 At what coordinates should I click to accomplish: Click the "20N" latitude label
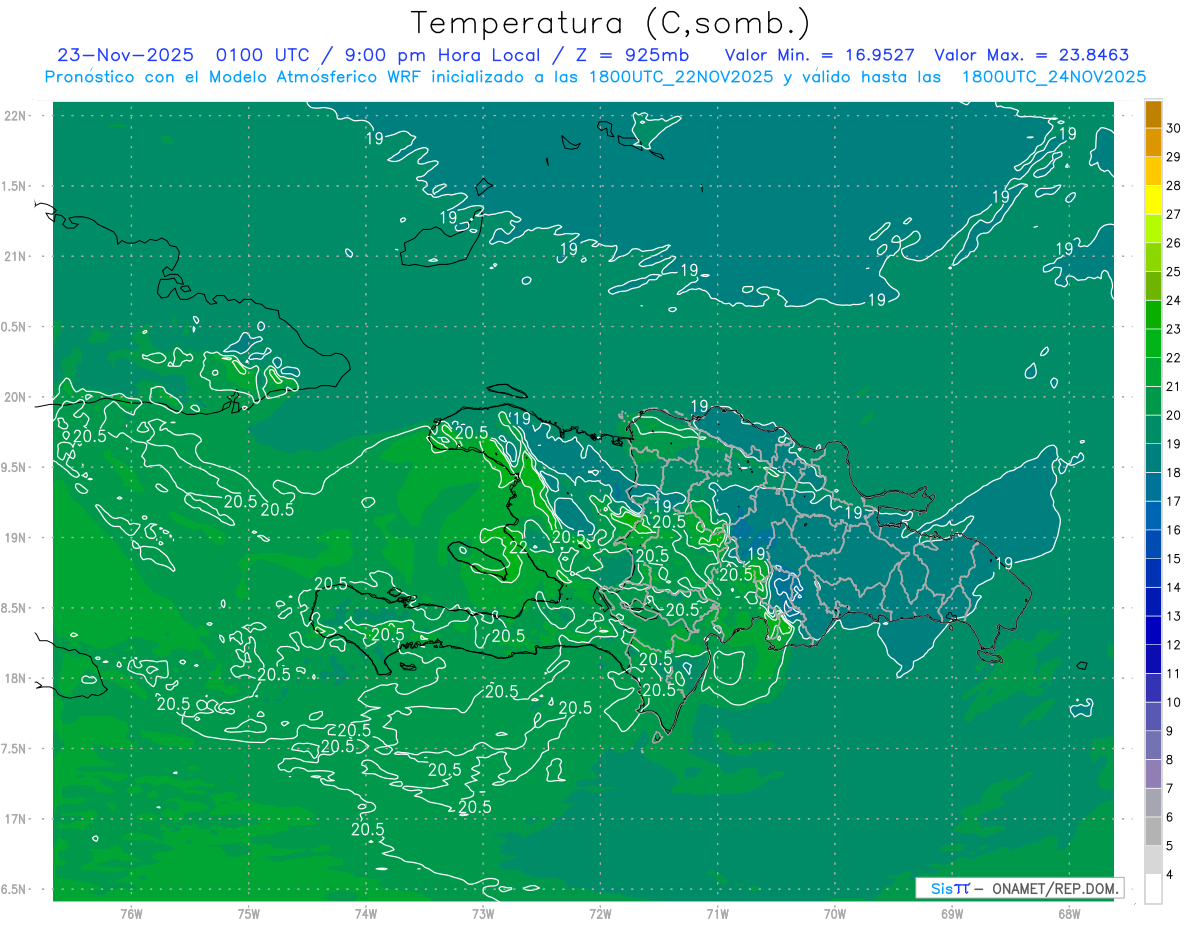coord(16,397)
